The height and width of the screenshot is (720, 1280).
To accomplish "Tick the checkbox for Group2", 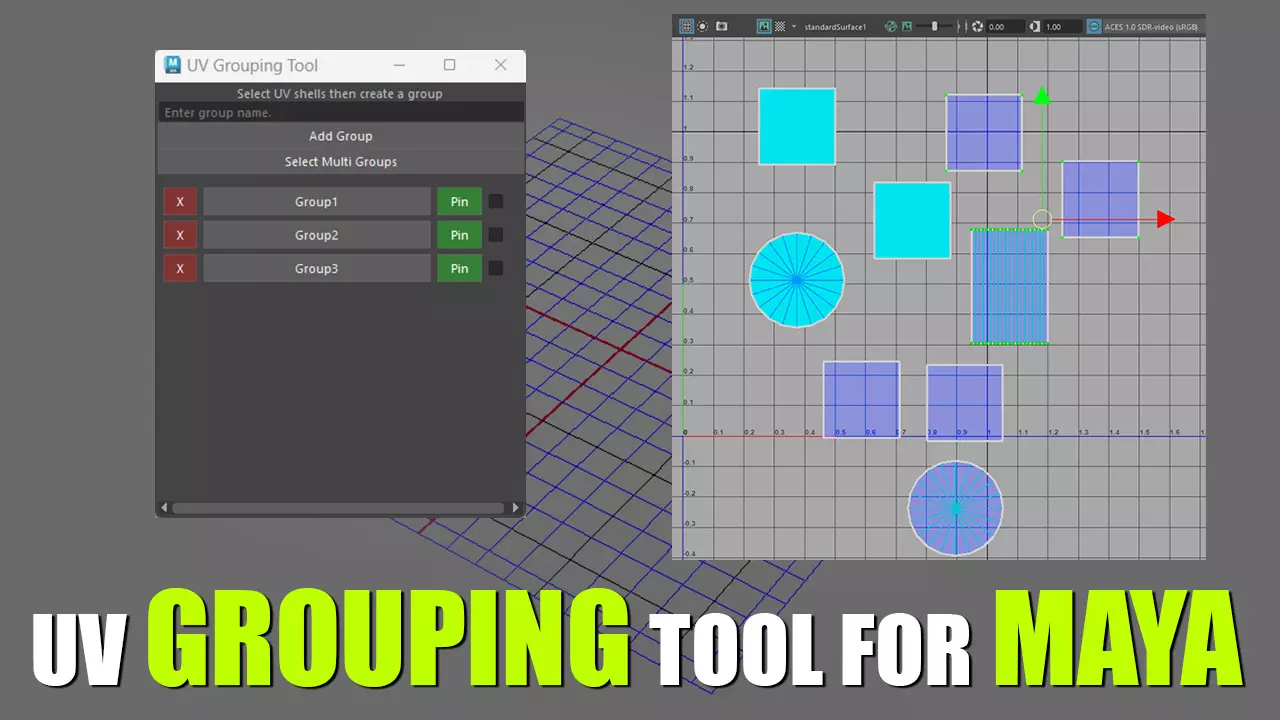I will 496,235.
